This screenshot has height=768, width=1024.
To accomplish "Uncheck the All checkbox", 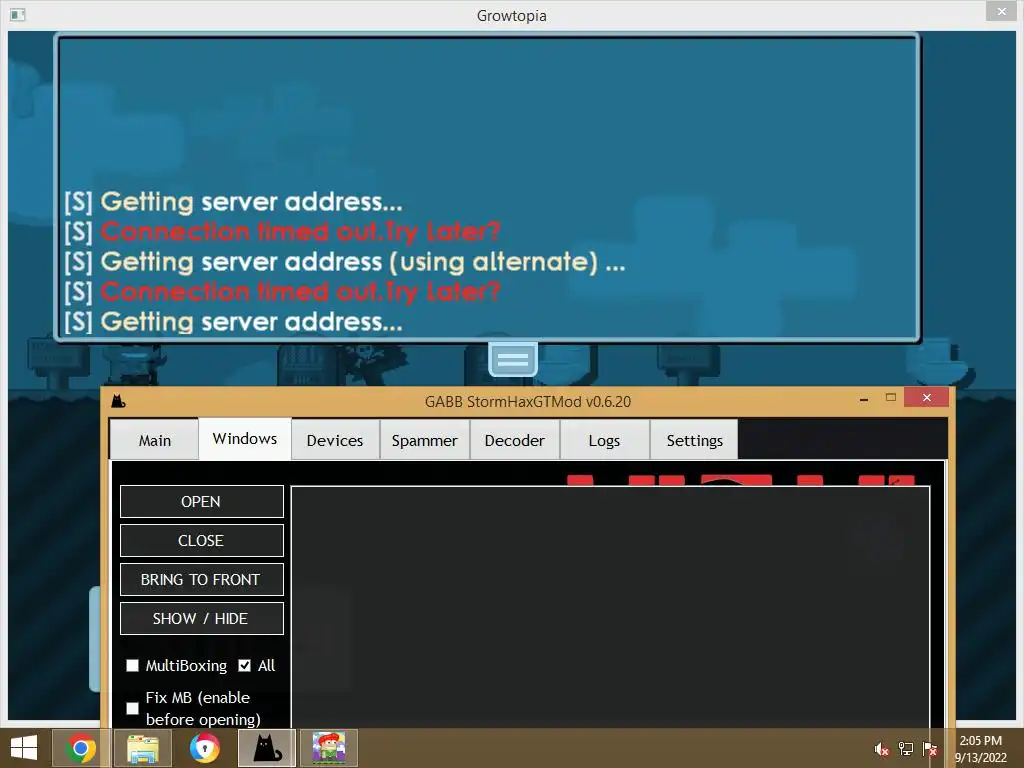I will tap(244, 665).
